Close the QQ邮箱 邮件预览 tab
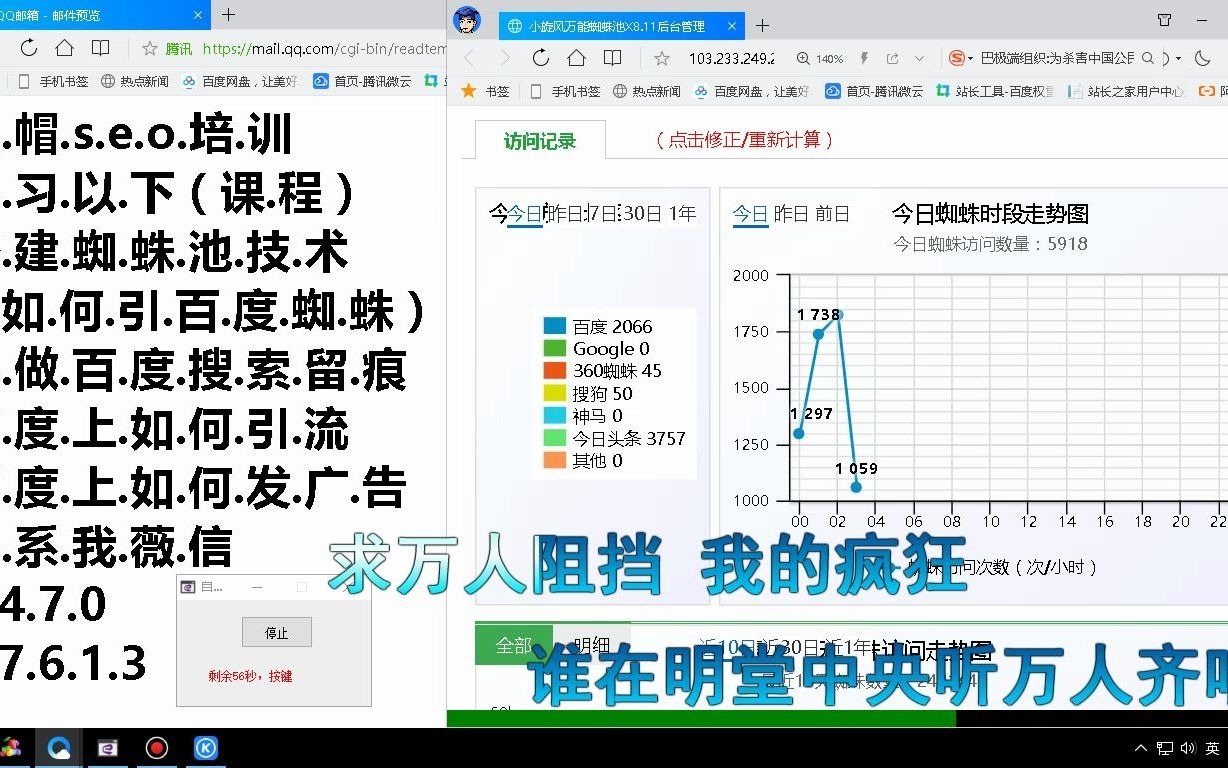The height and width of the screenshot is (768, 1228). [x=198, y=15]
